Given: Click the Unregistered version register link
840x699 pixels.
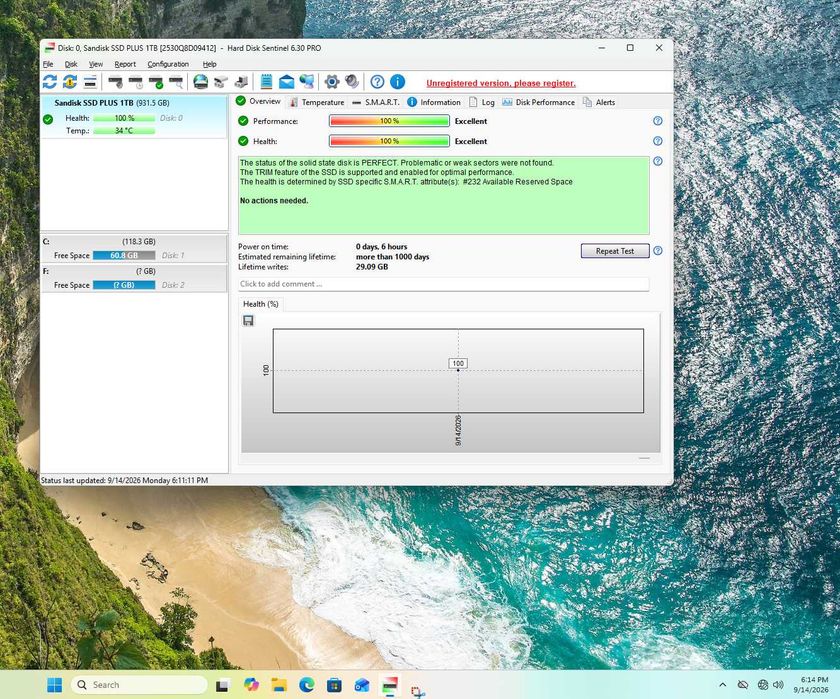Looking at the screenshot, I should (x=501, y=83).
